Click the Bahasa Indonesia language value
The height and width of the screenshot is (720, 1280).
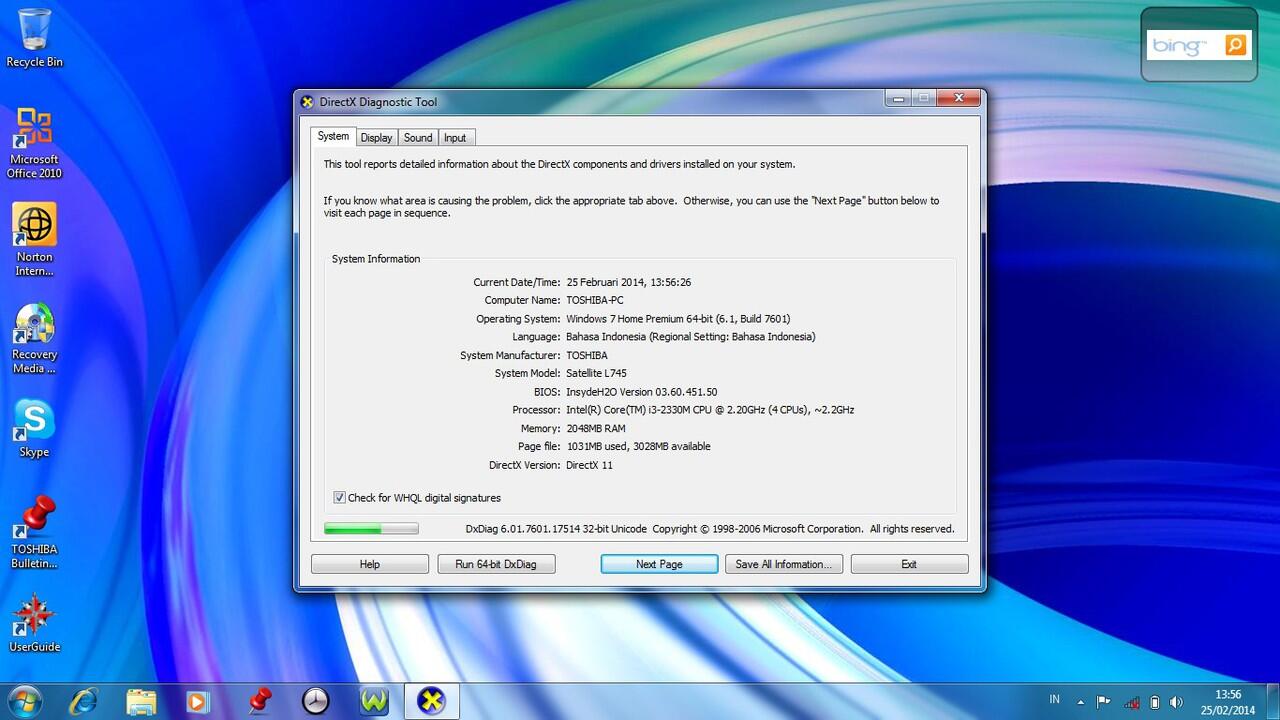click(x=690, y=337)
